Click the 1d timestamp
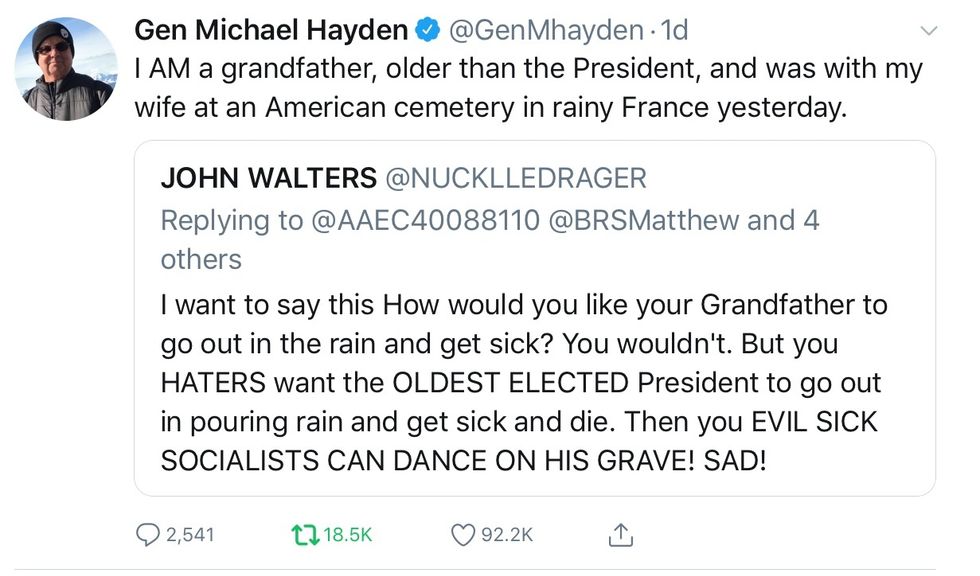Screen dimensions: 980x576 pos(675,31)
